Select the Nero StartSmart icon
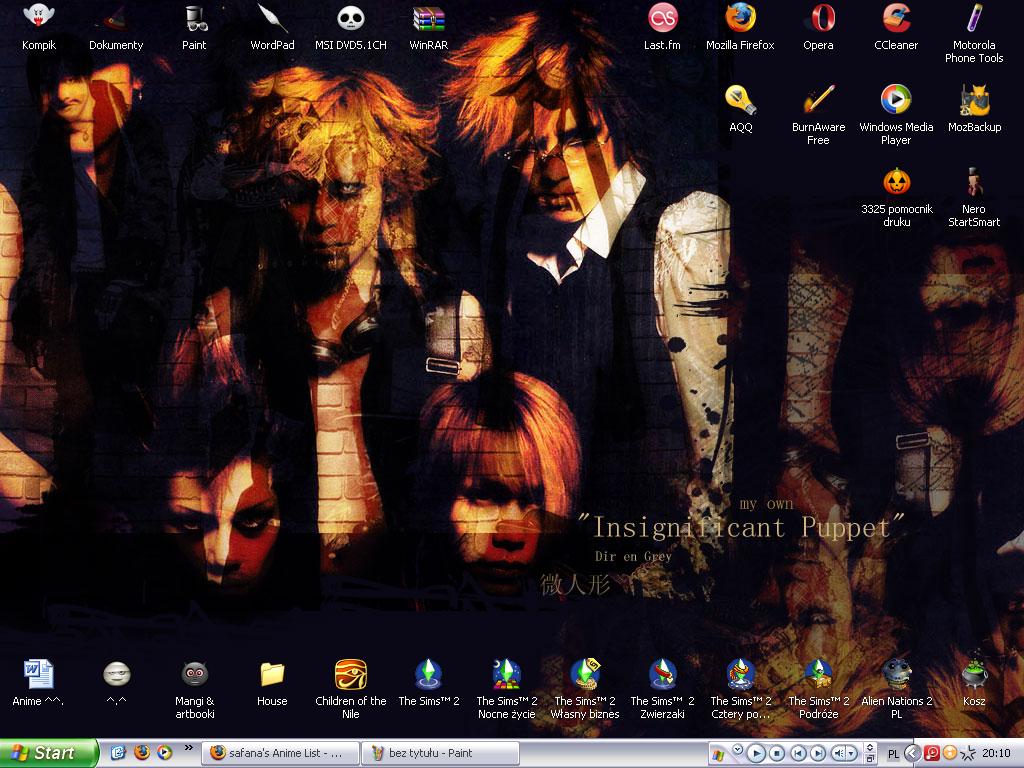The image size is (1024, 768). (x=974, y=198)
